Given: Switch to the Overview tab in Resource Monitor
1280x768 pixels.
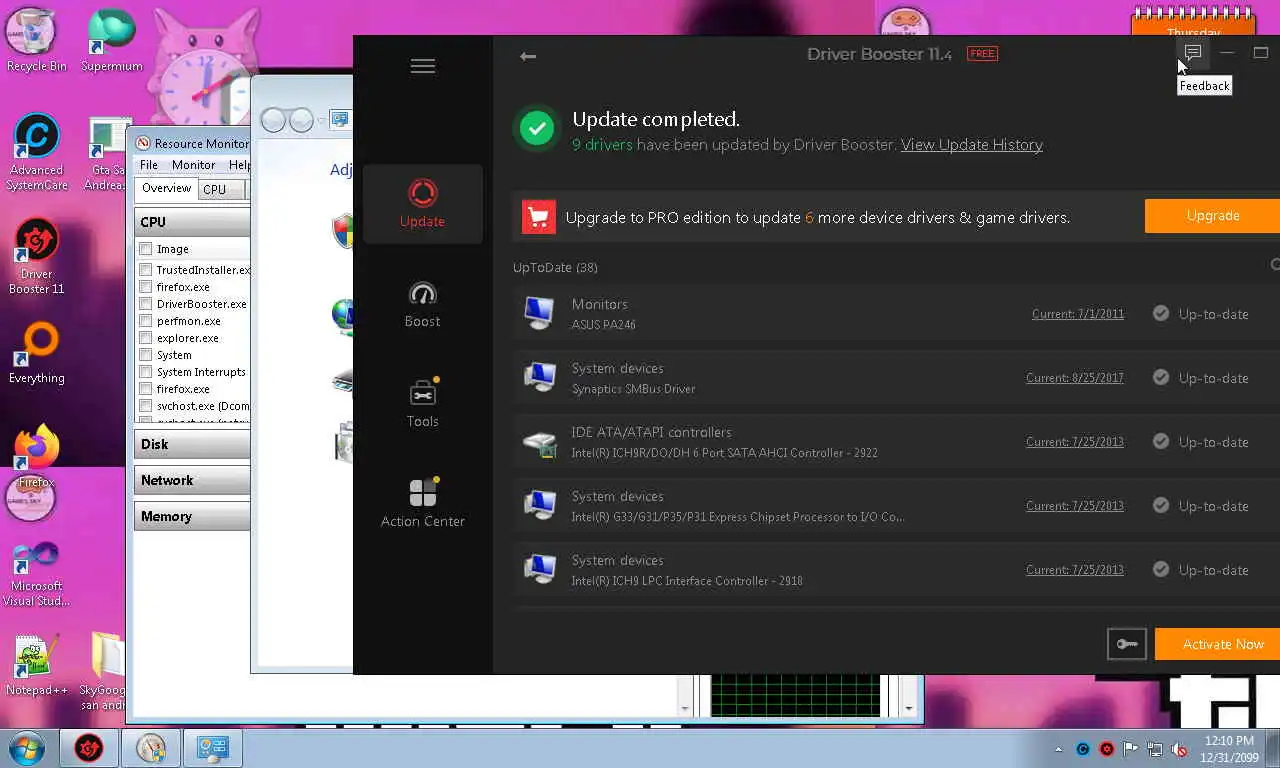Looking at the screenshot, I should coord(166,188).
